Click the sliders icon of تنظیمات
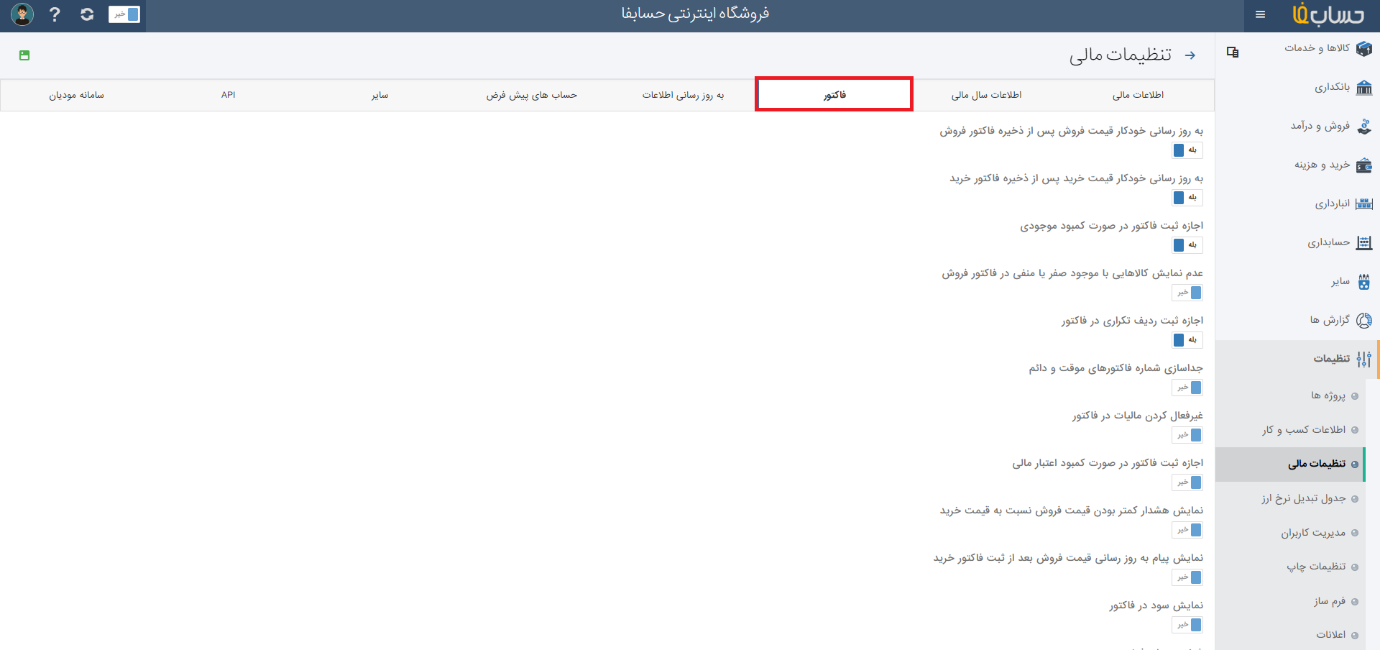This screenshot has width=1380, height=650. pos(1363,359)
